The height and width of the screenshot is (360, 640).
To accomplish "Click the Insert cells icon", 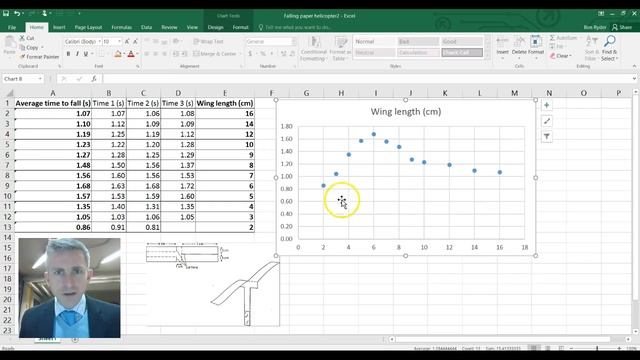I will [502, 42].
